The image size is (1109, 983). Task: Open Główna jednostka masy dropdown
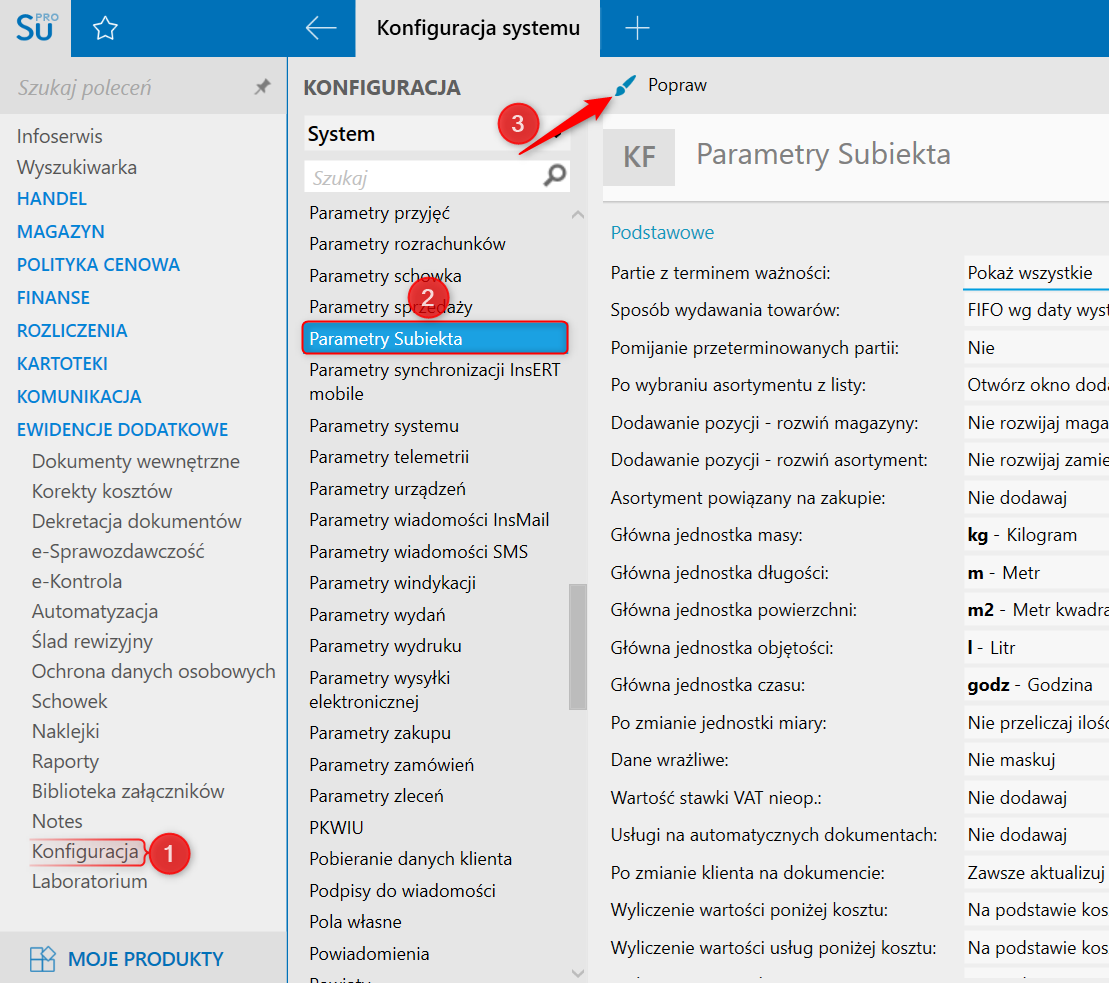pos(1036,535)
